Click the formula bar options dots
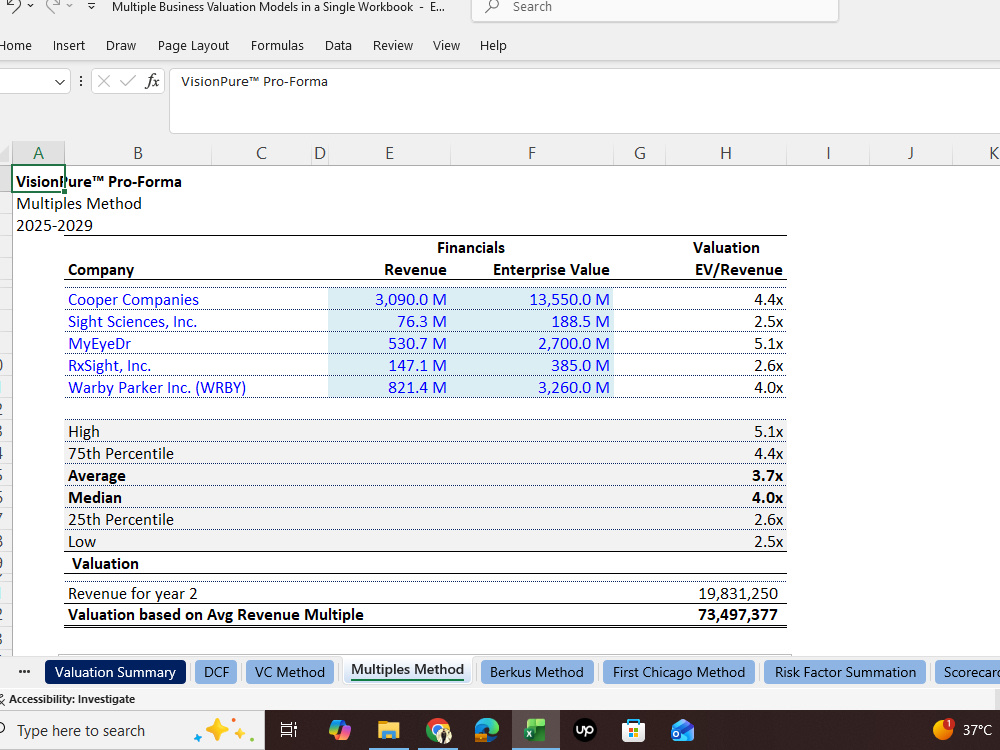 click(80, 81)
